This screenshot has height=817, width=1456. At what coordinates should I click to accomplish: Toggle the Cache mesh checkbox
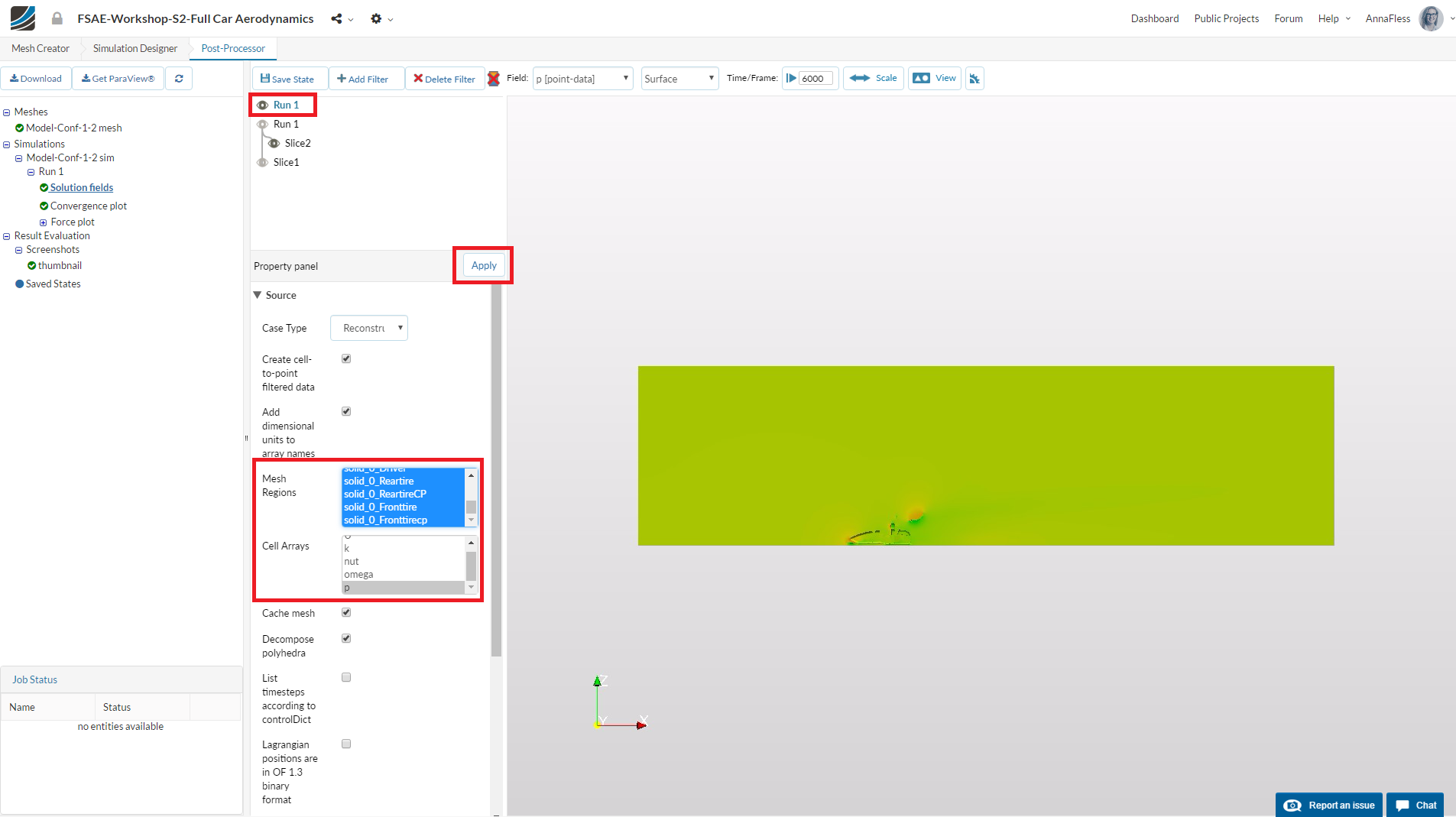point(346,612)
